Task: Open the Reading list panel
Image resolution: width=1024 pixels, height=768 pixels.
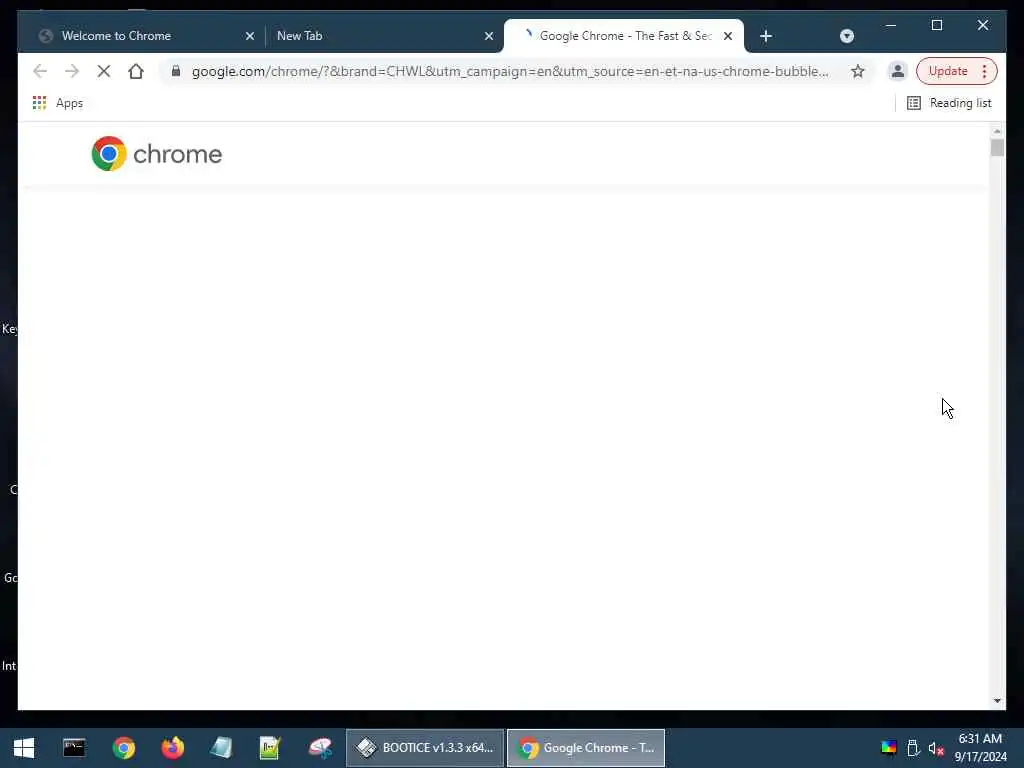Action: pyautogui.click(x=949, y=103)
